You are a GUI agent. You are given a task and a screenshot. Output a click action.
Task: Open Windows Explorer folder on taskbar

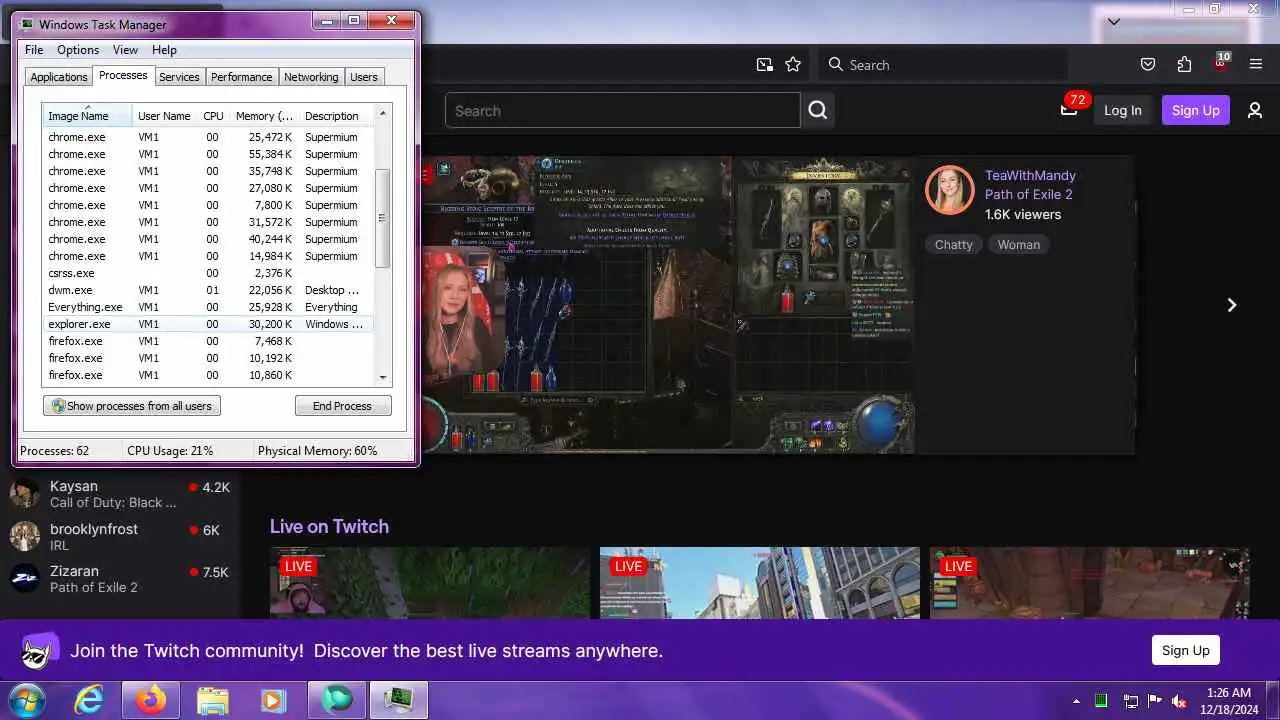pos(213,701)
